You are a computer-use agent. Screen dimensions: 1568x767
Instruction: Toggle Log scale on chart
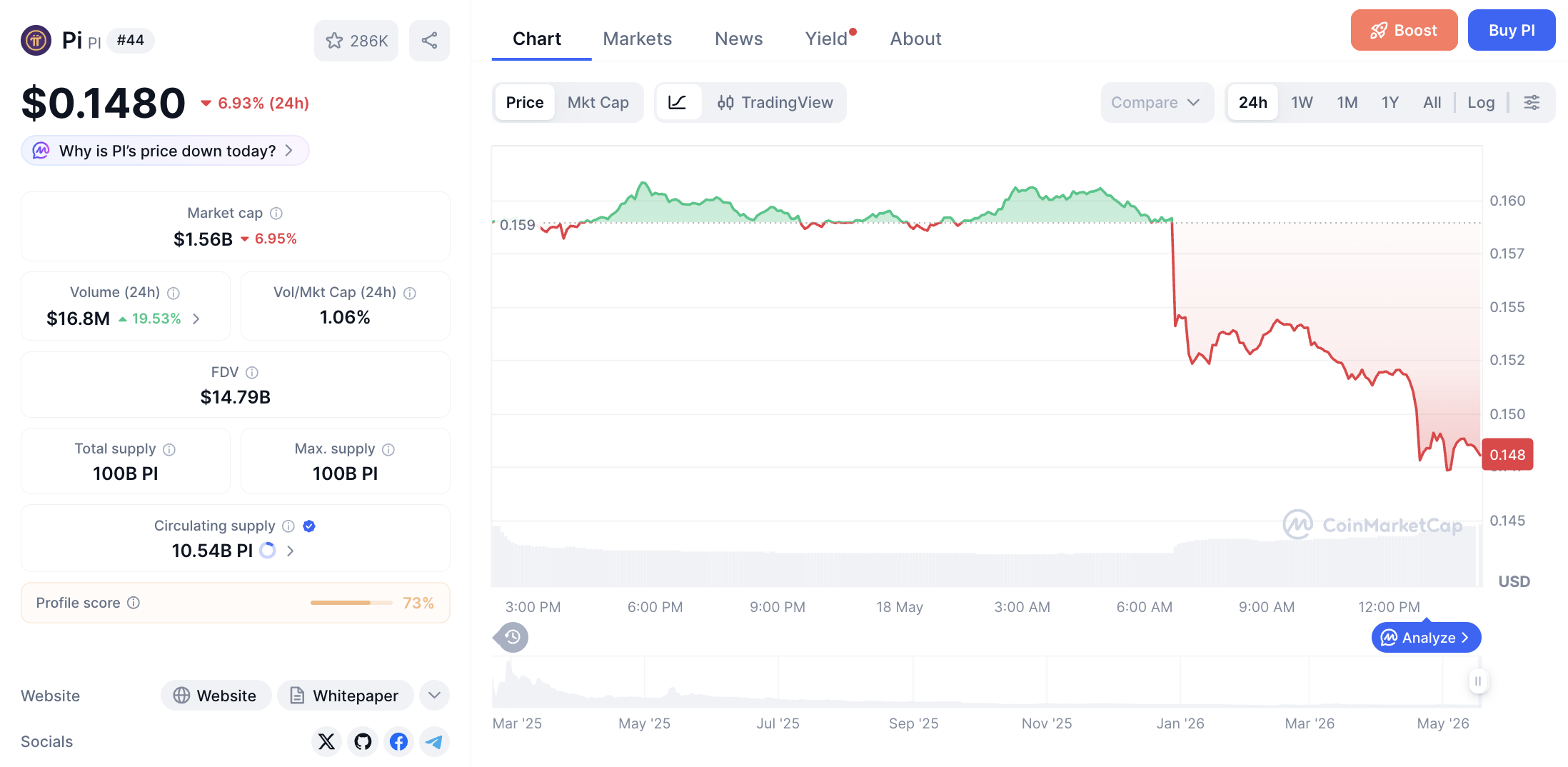click(1481, 103)
